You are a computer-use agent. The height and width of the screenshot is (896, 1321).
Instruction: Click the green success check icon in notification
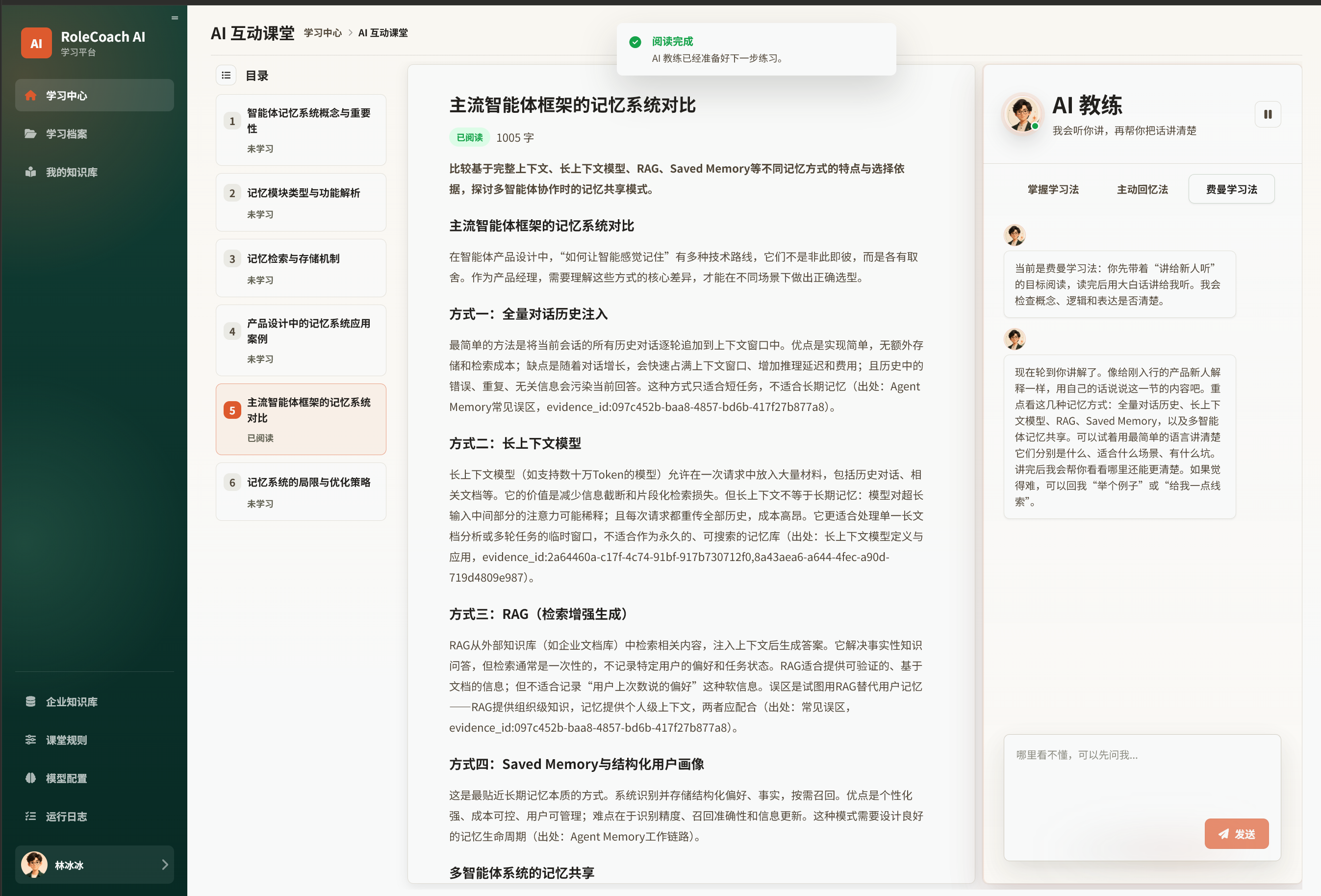[635, 42]
